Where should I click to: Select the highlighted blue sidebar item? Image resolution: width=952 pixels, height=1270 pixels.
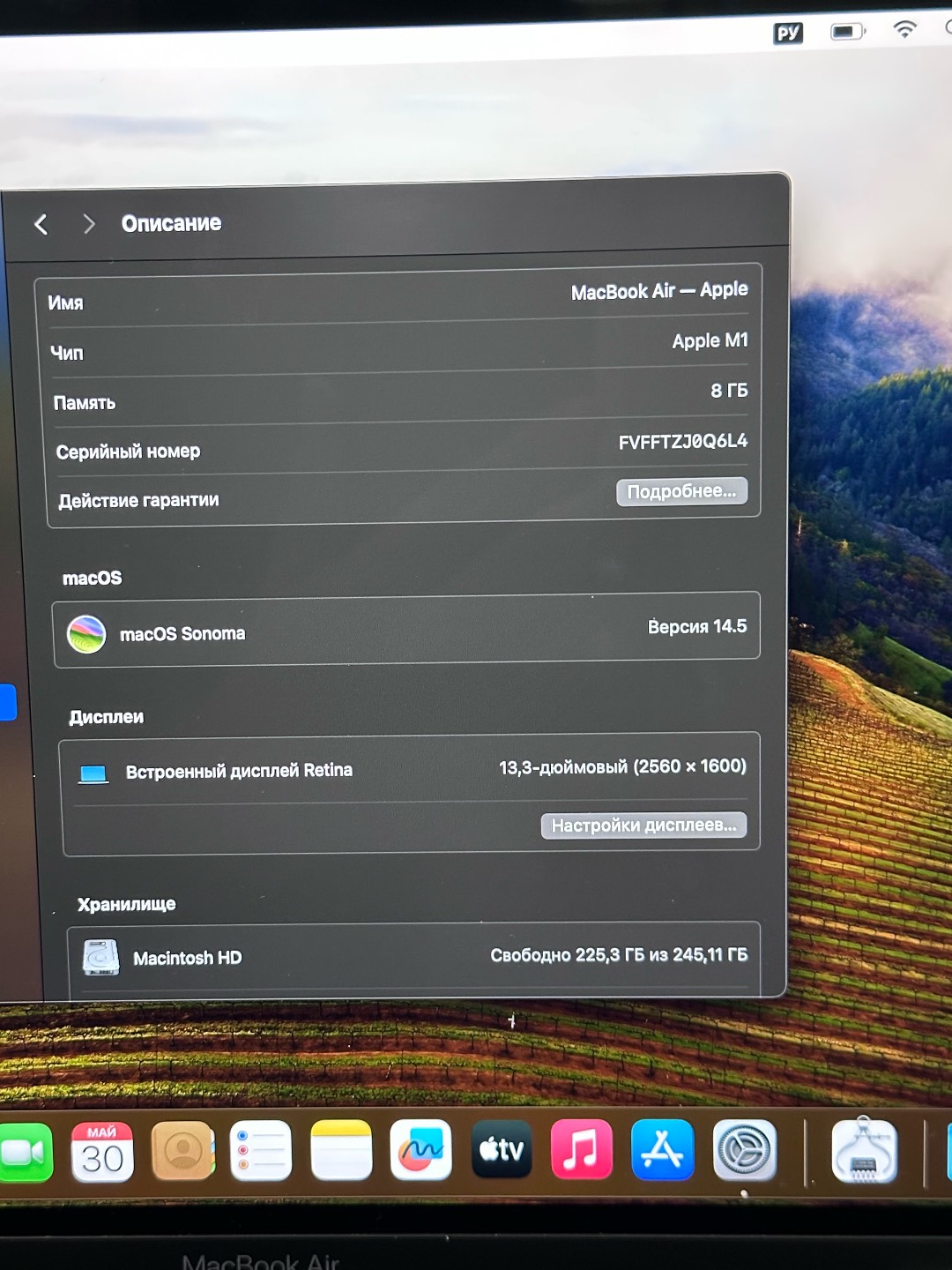pyautogui.click(x=7, y=703)
